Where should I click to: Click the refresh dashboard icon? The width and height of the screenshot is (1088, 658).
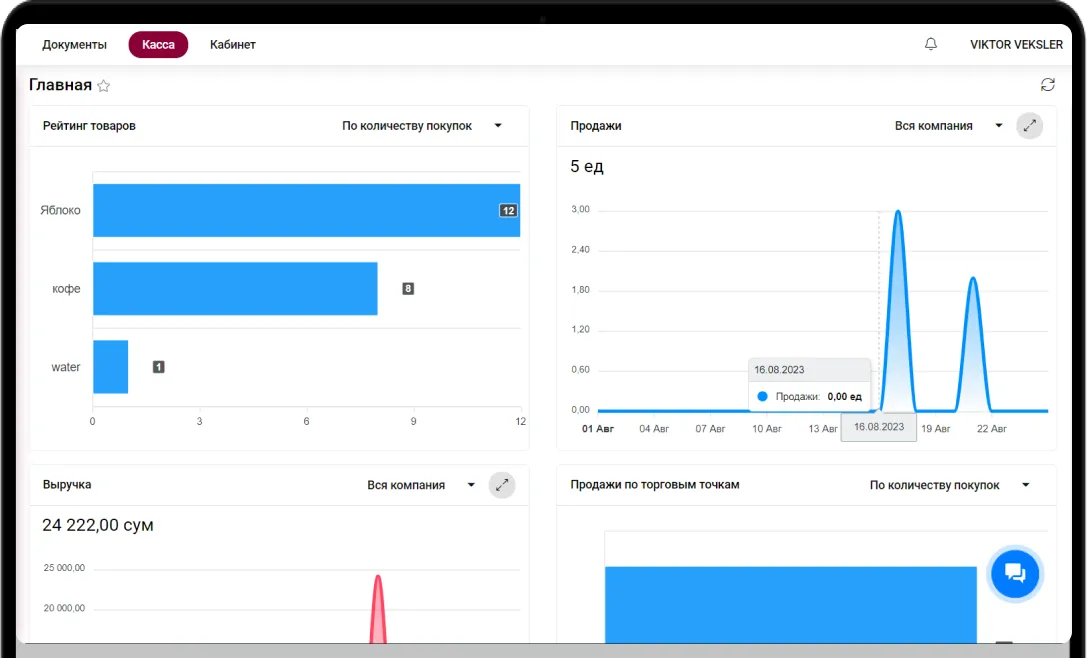[x=1047, y=85]
